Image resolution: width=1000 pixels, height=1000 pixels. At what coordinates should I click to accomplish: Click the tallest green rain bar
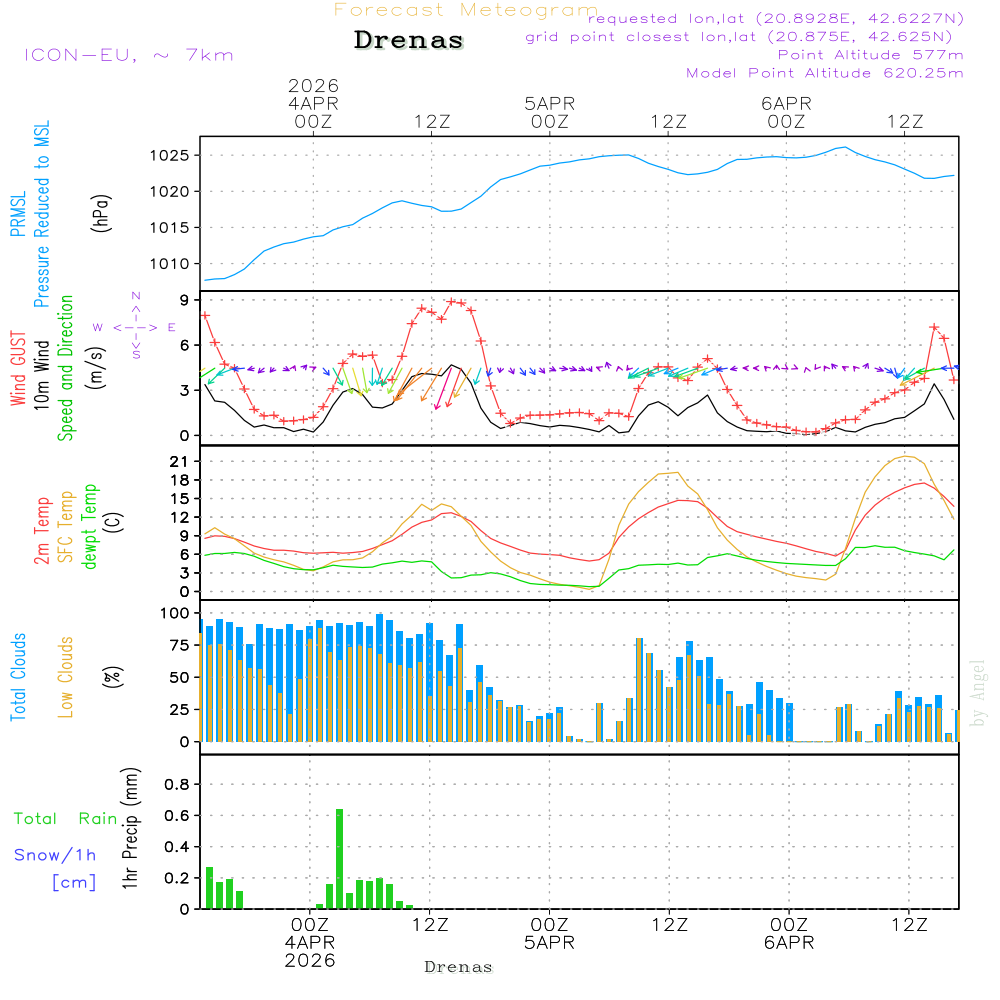point(340,858)
